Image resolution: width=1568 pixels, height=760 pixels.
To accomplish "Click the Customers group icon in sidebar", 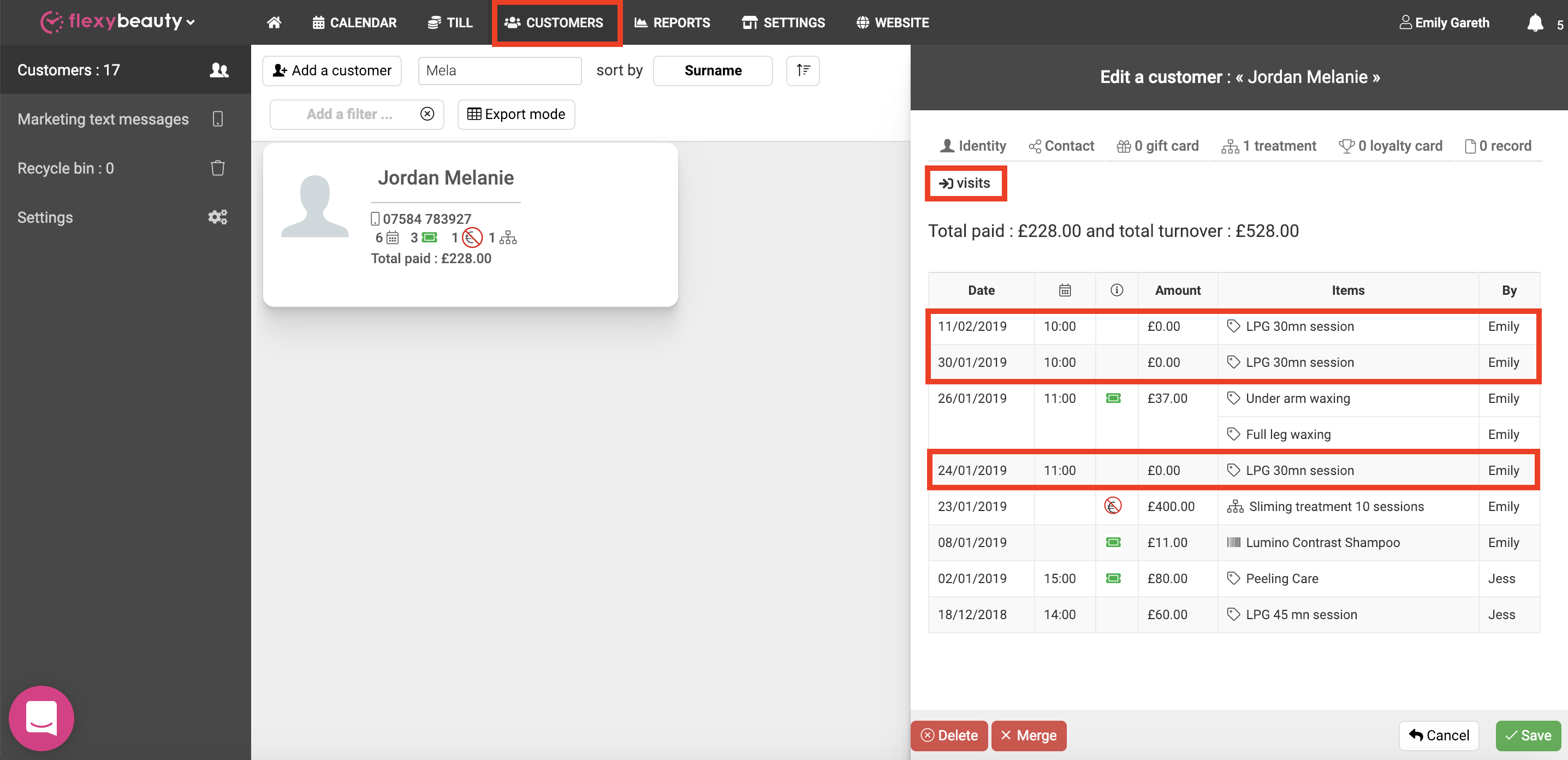I will pyautogui.click(x=218, y=70).
